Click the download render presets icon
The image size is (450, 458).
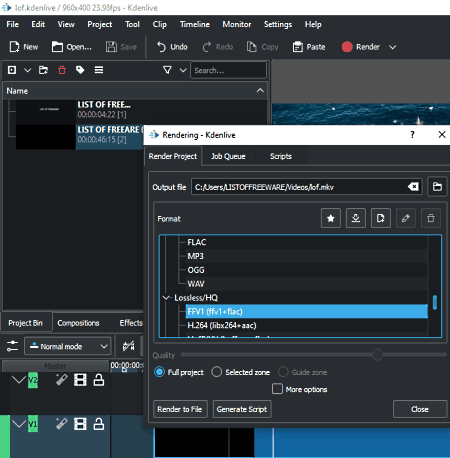click(x=356, y=218)
